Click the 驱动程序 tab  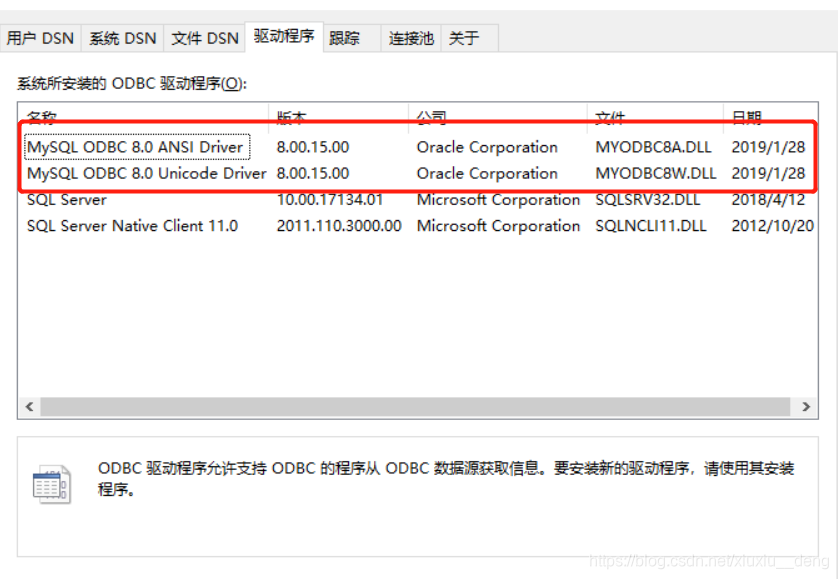(x=284, y=36)
